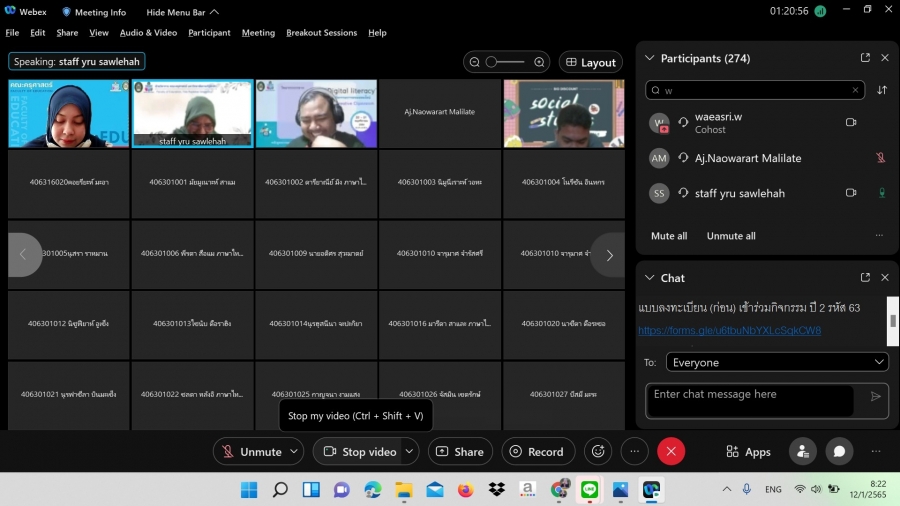Screen dimensions: 900x506
Task: Toggle staff yru sawlehah microphone icon
Action: (x=880, y=193)
